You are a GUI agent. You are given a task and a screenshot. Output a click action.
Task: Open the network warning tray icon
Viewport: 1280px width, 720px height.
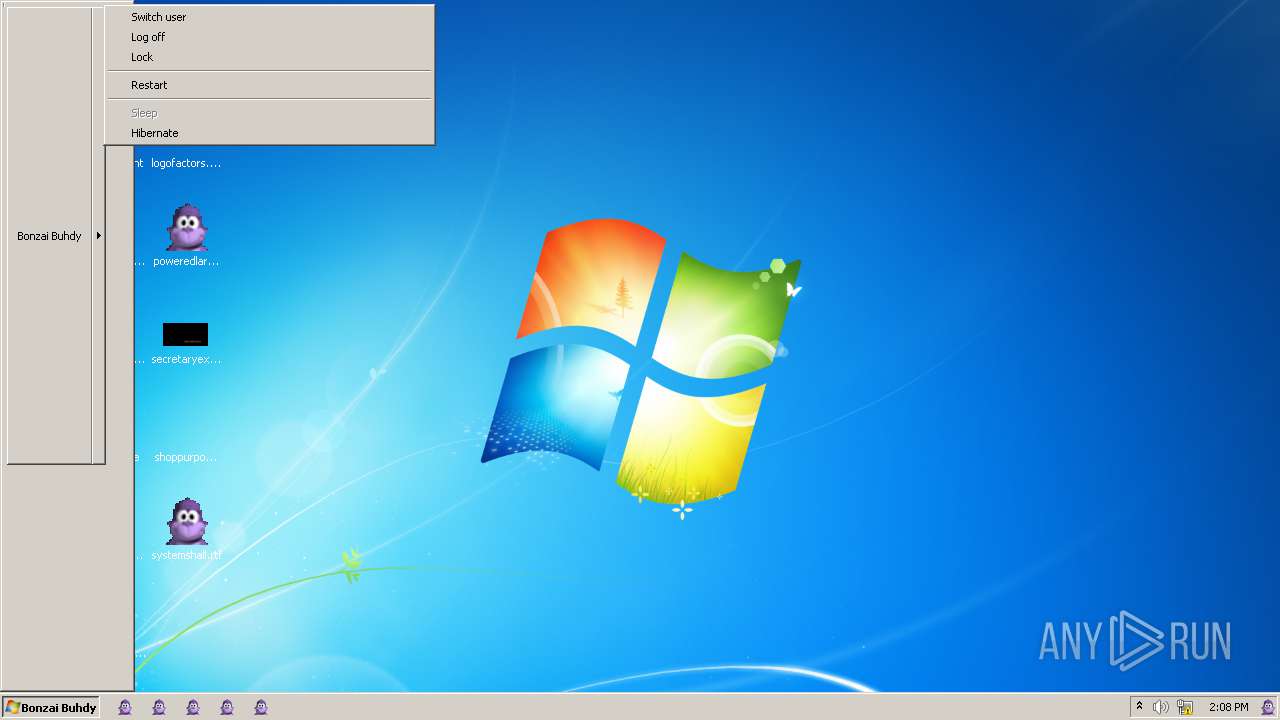(1185, 707)
